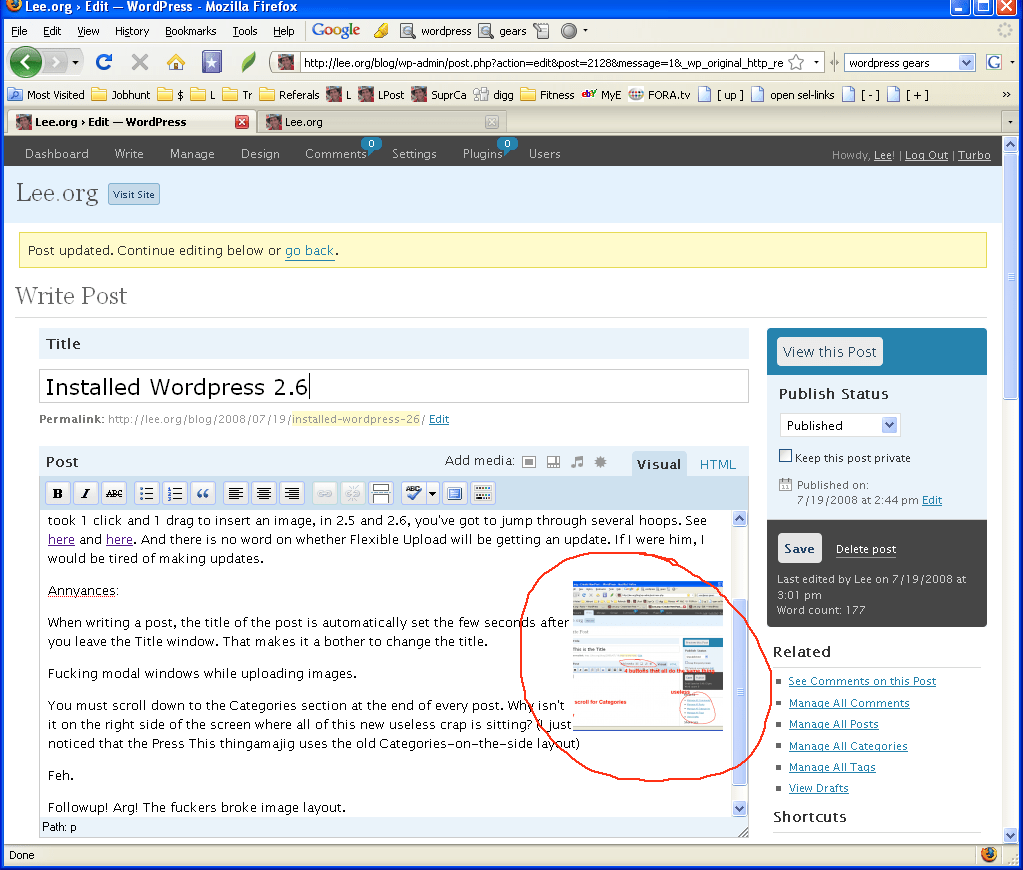
Task: Reload the page in Firefox
Action: [104, 63]
